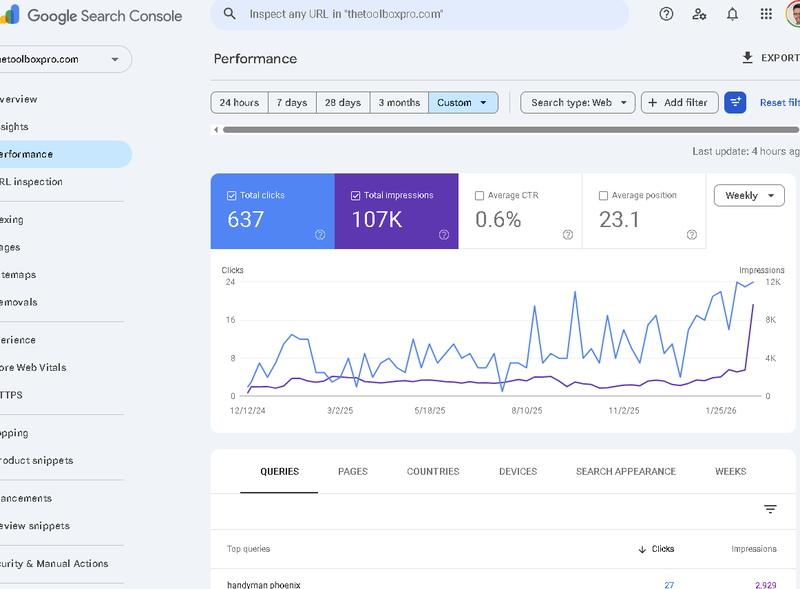Open the Search type: Web dropdown

[577, 102]
